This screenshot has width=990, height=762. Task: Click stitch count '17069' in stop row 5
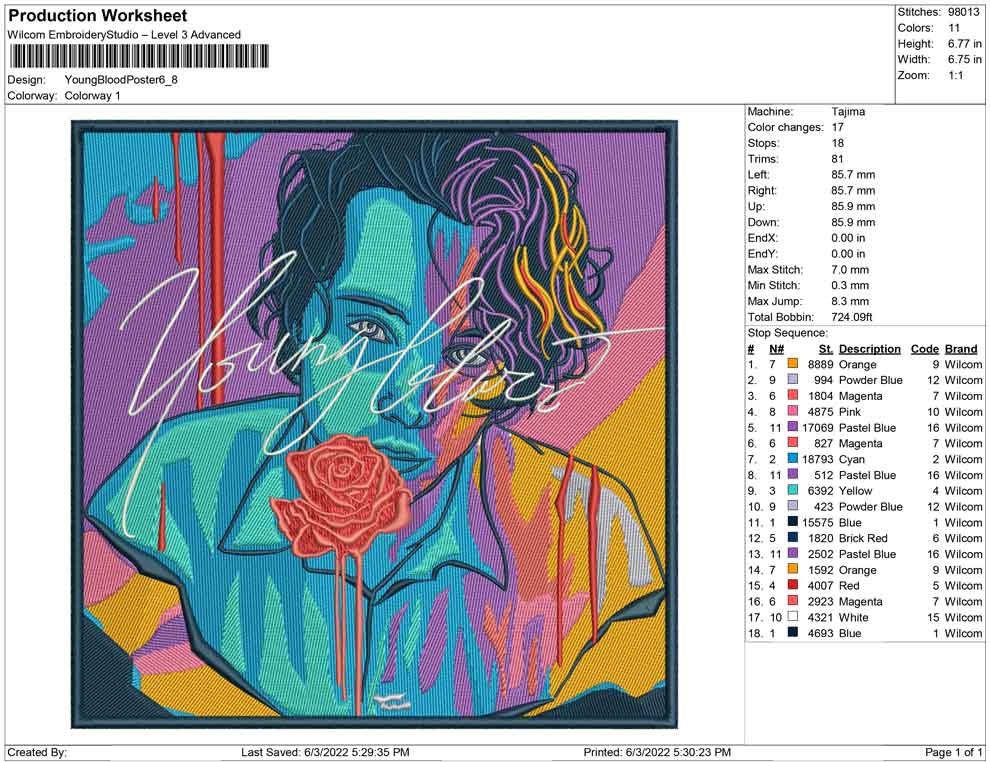[x=818, y=427]
